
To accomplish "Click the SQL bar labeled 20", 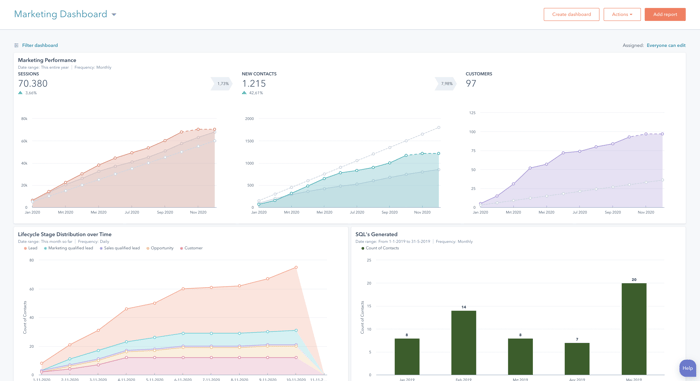I will coord(634,329).
